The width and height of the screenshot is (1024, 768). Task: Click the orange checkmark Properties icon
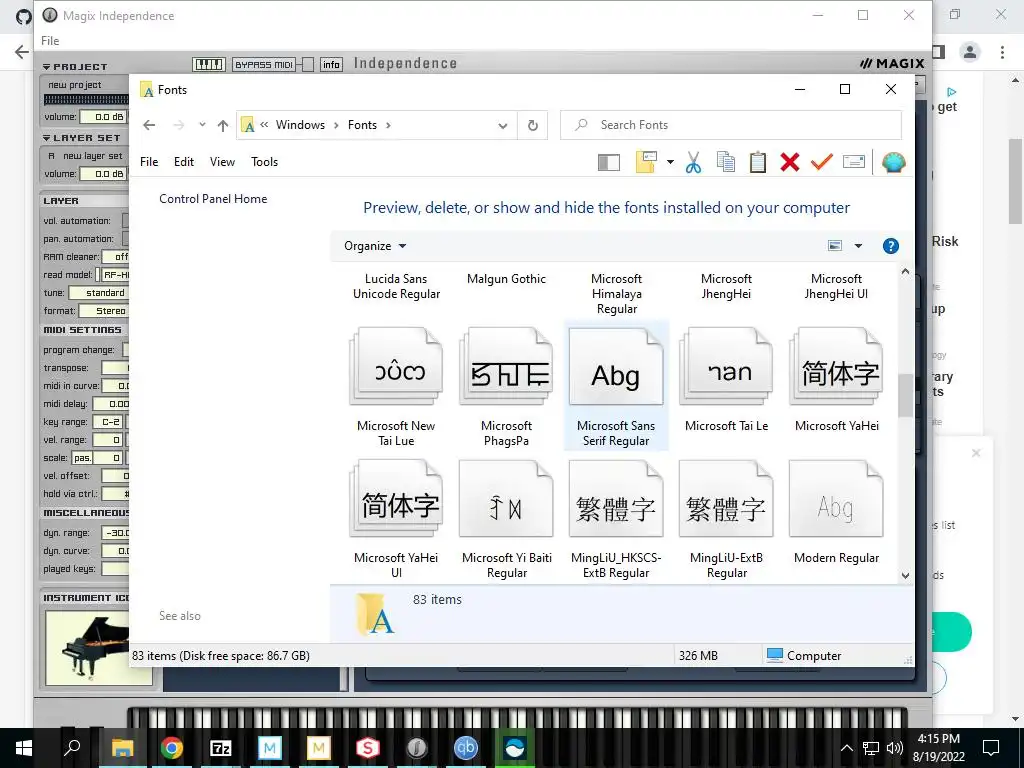point(822,162)
